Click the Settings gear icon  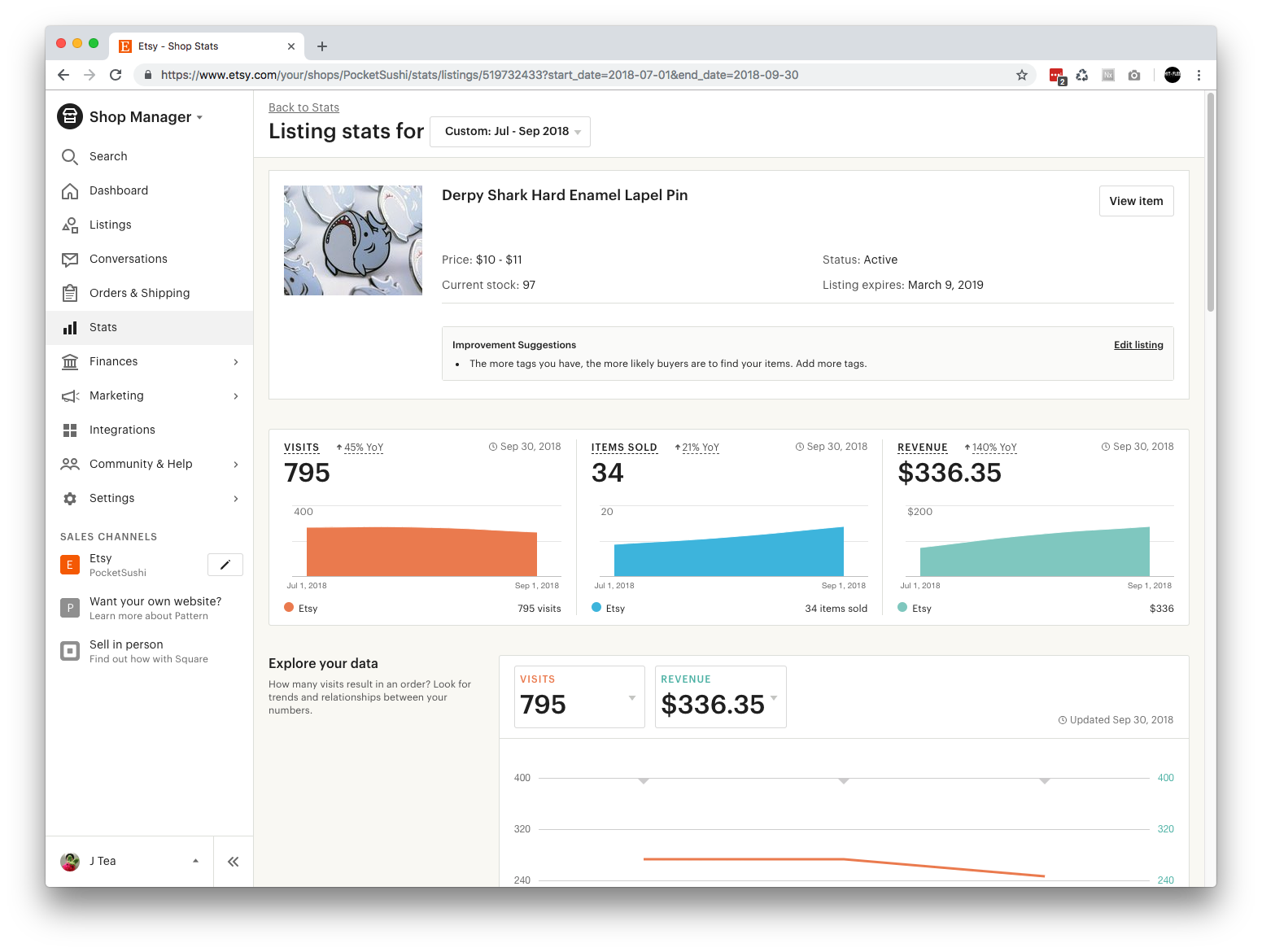(70, 498)
